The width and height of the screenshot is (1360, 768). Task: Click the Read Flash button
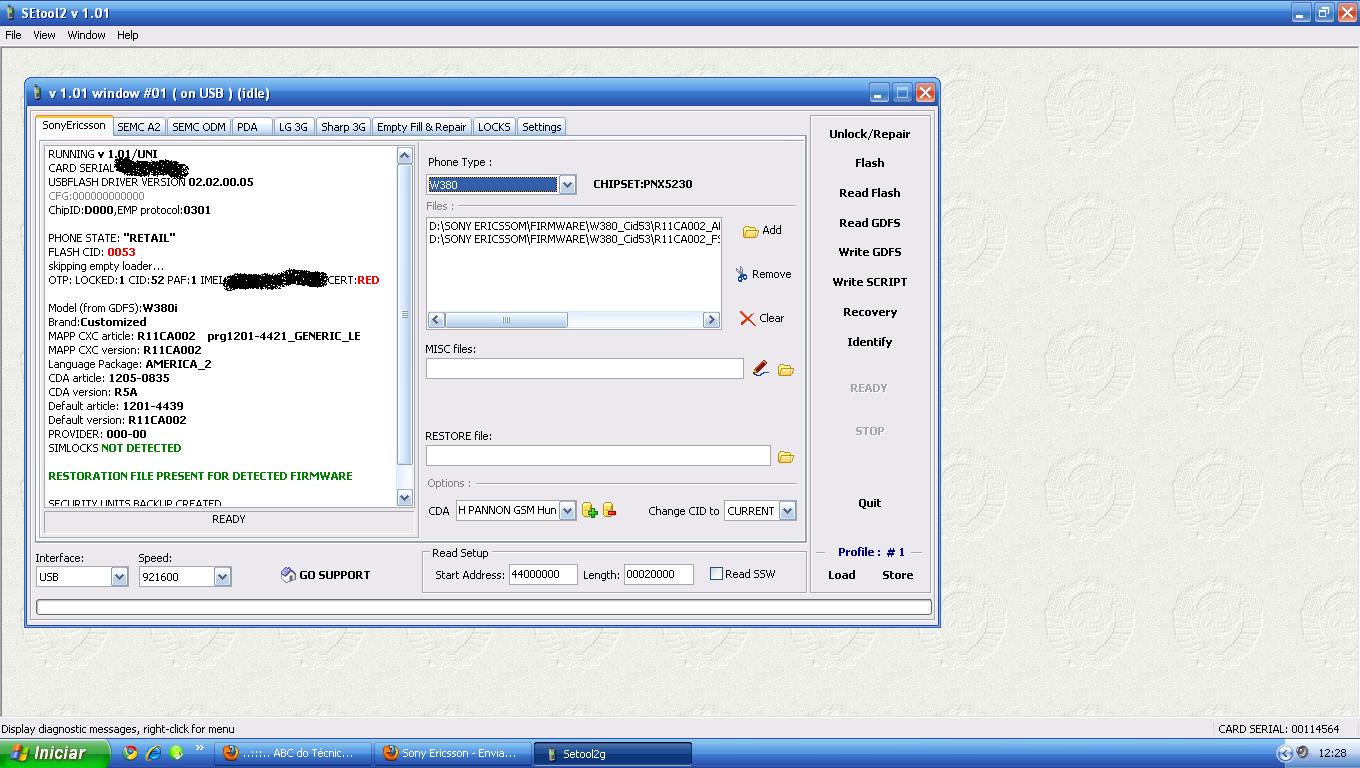[x=869, y=193]
